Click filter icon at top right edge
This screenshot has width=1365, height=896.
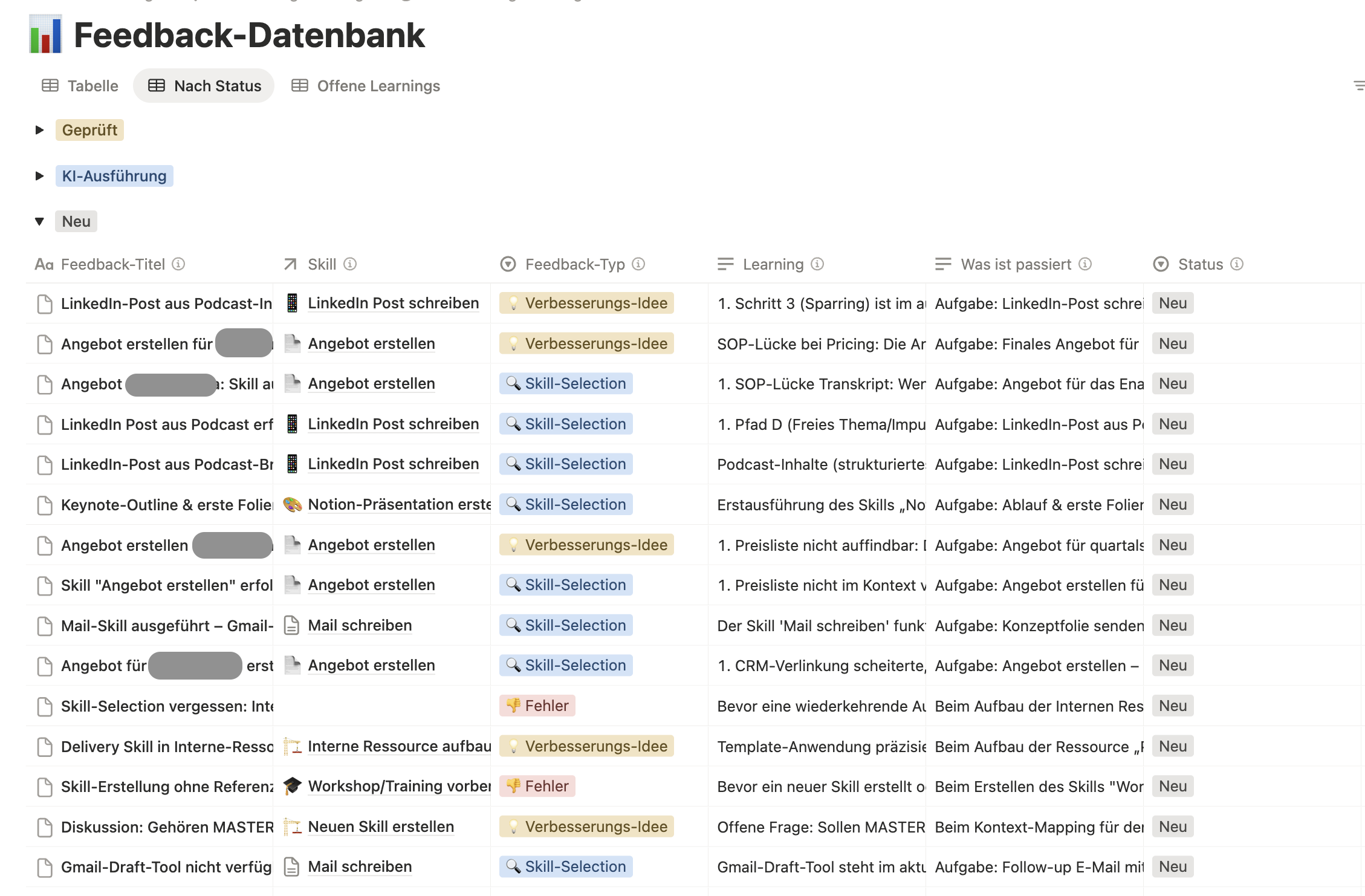(1358, 86)
